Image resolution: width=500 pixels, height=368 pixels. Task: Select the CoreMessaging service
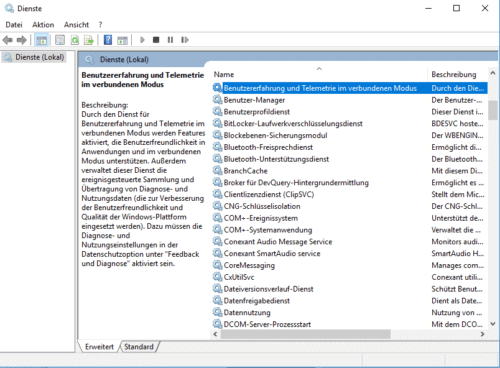[249, 265]
